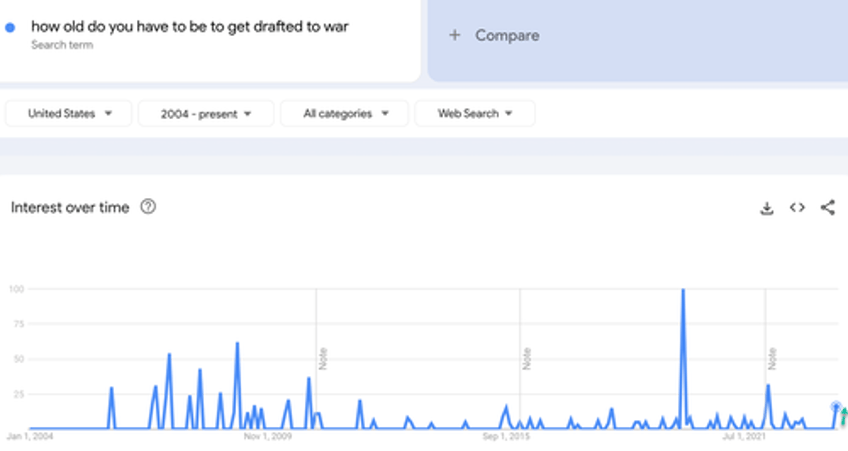Open the All categories dropdown
The width and height of the screenshot is (848, 451).
coord(344,114)
